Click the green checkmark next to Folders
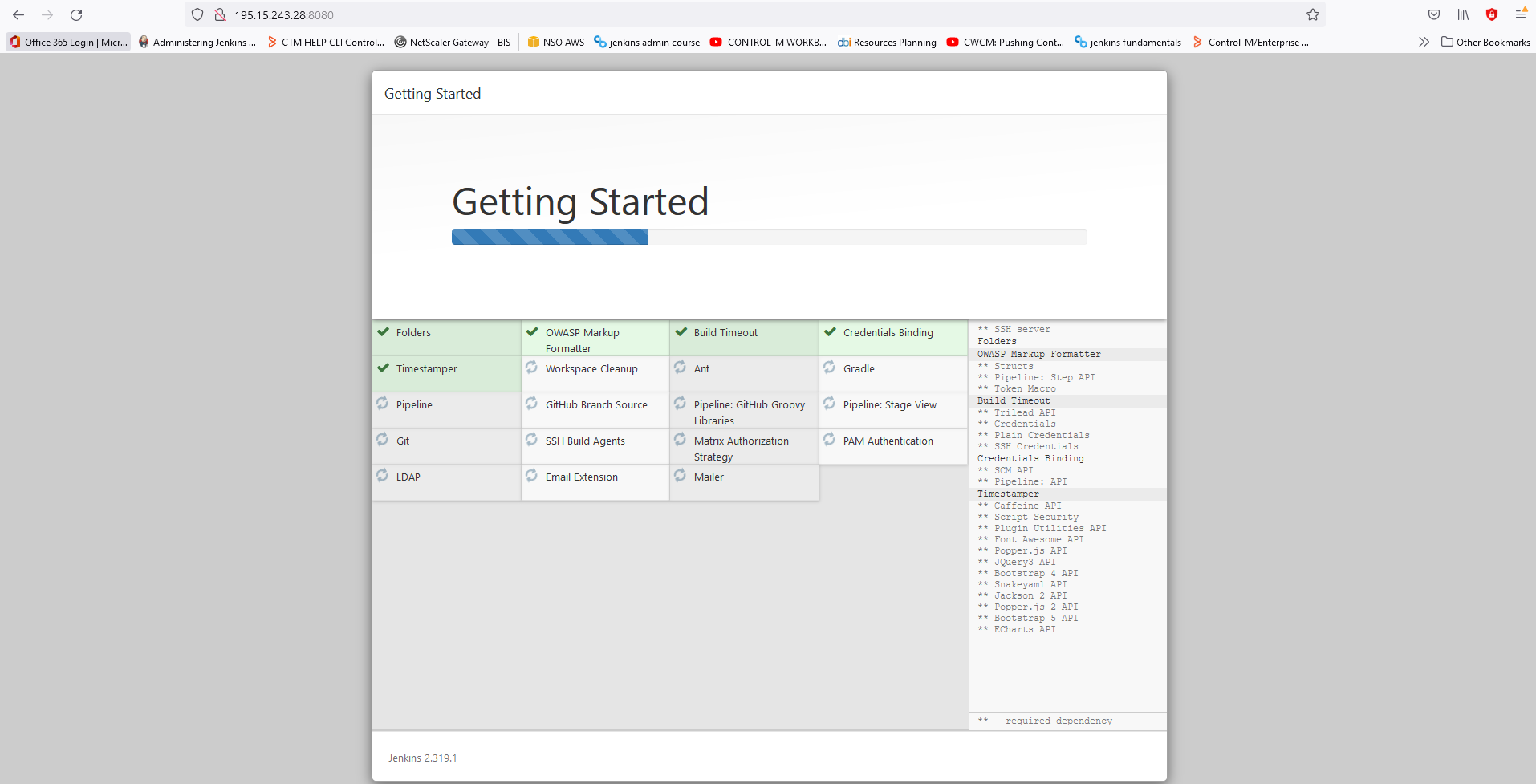Viewport: 1536px width, 784px height. click(384, 331)
